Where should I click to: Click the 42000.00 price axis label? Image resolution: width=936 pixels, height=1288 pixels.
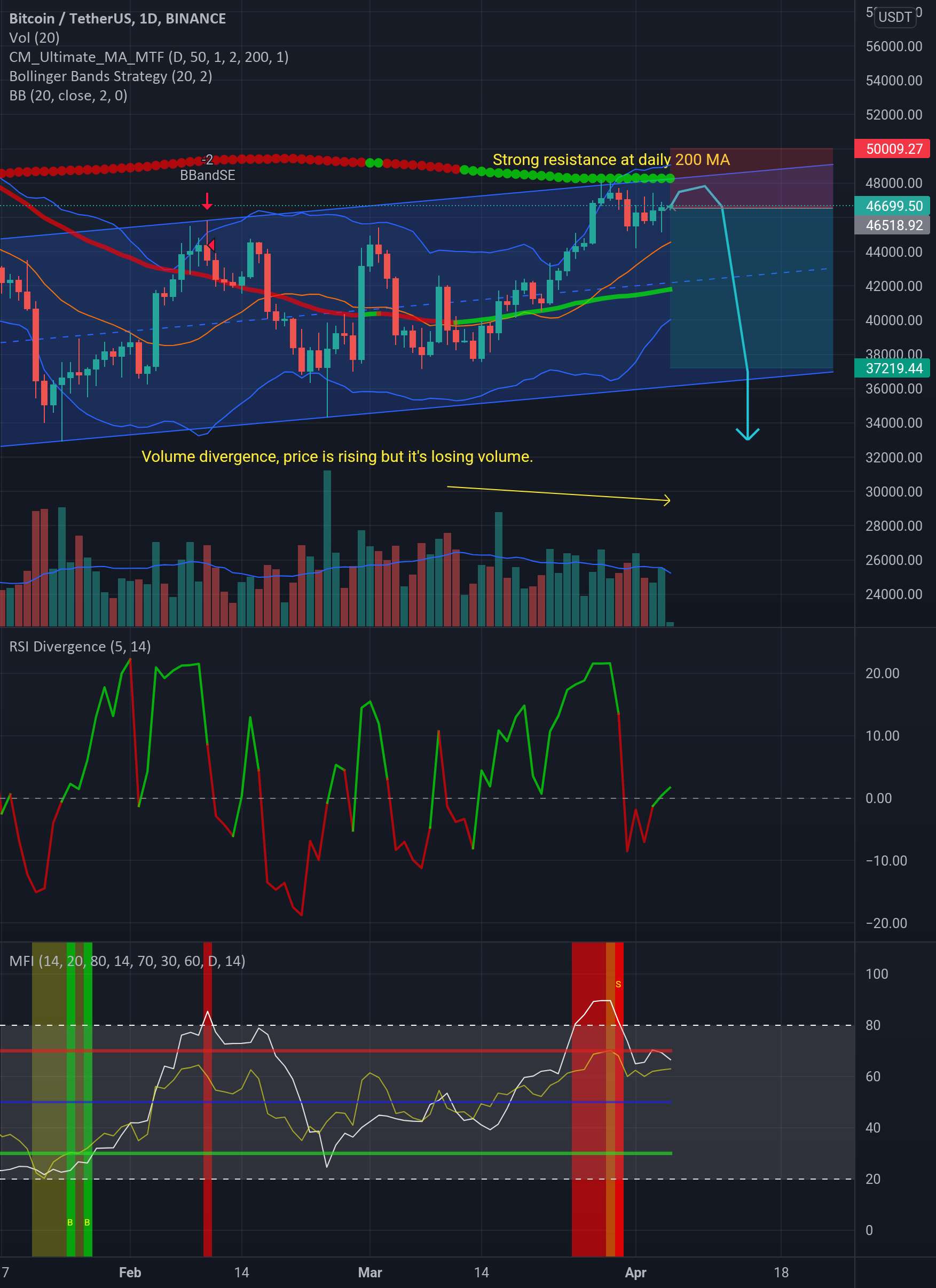894,286
